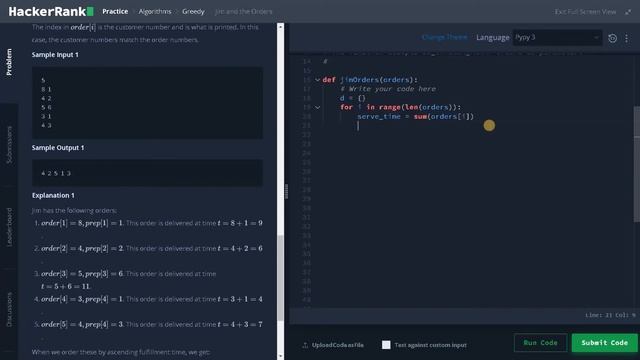The image size is (640, 360).
Task: Click the collapse full screen arrows icon
Action: click(628, 12)
